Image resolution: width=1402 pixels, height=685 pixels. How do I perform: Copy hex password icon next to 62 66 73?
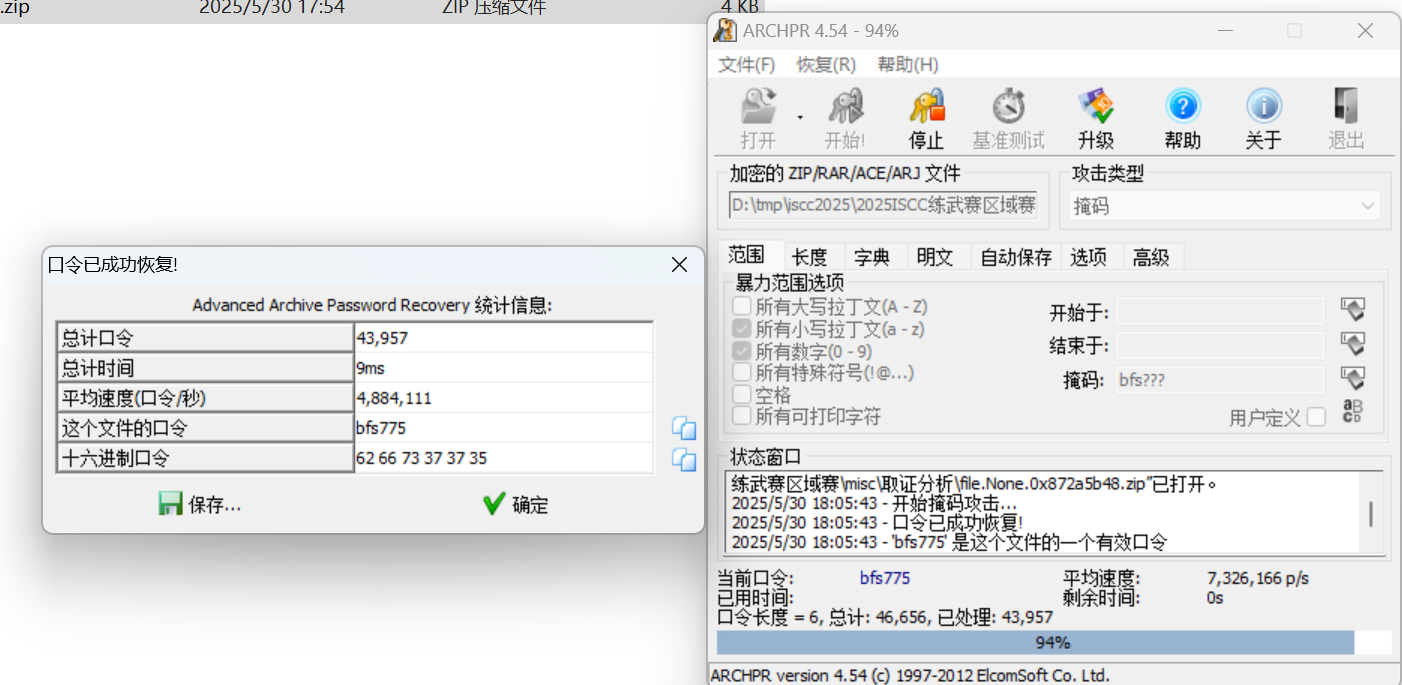(684, 460)
